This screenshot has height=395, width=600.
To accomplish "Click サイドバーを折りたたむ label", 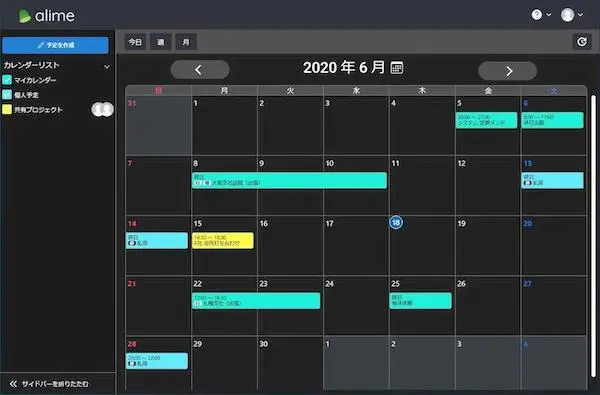I will (x=55, y=384).
